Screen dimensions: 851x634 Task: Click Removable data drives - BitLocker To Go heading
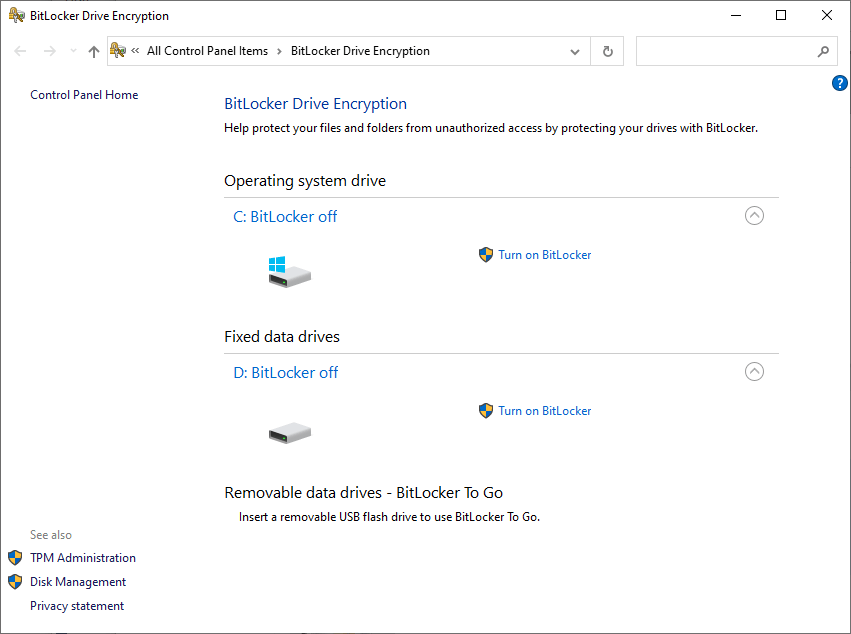click(x=363, y=493)
